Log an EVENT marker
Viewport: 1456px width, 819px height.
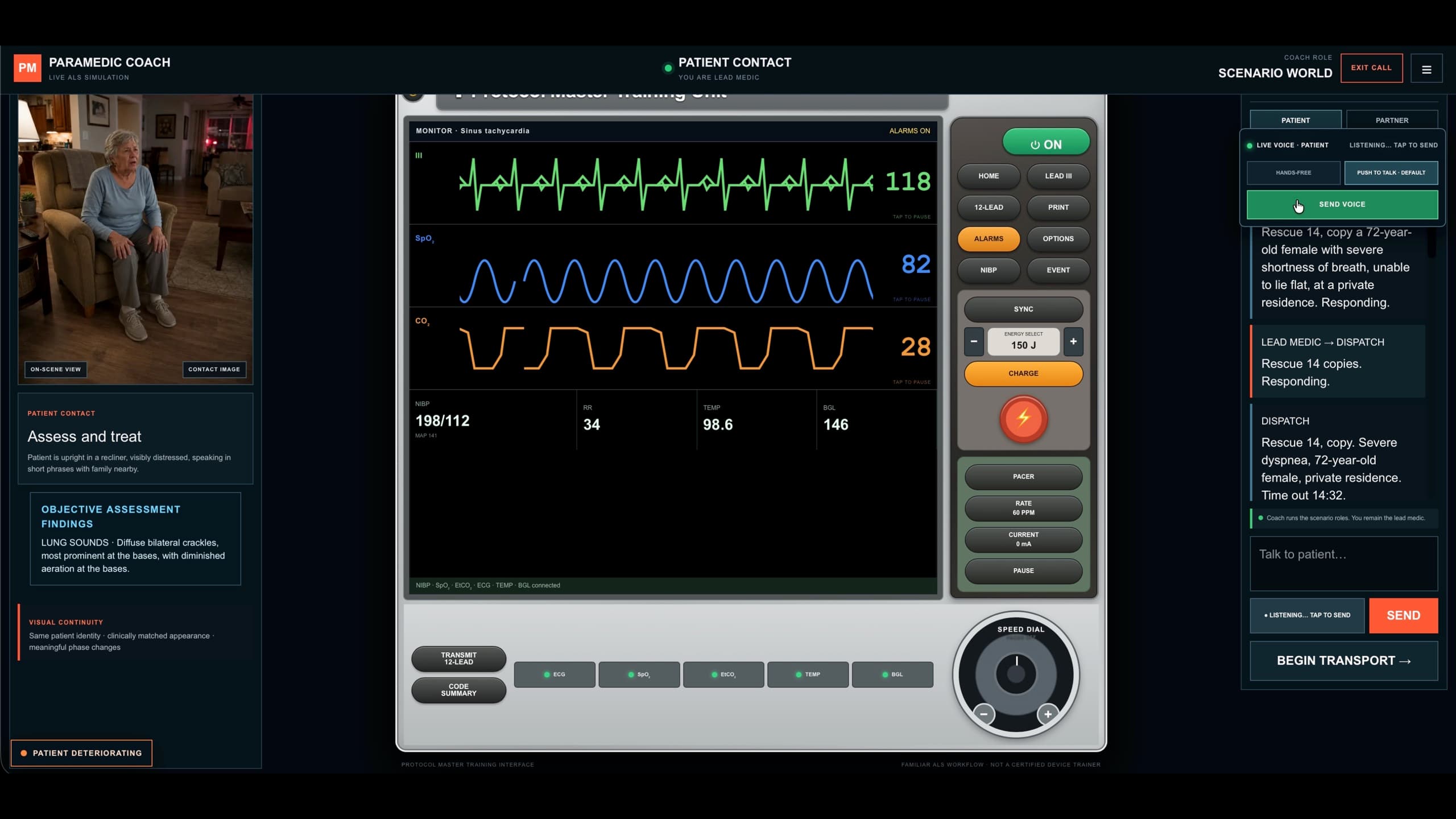click(1058, 270)
